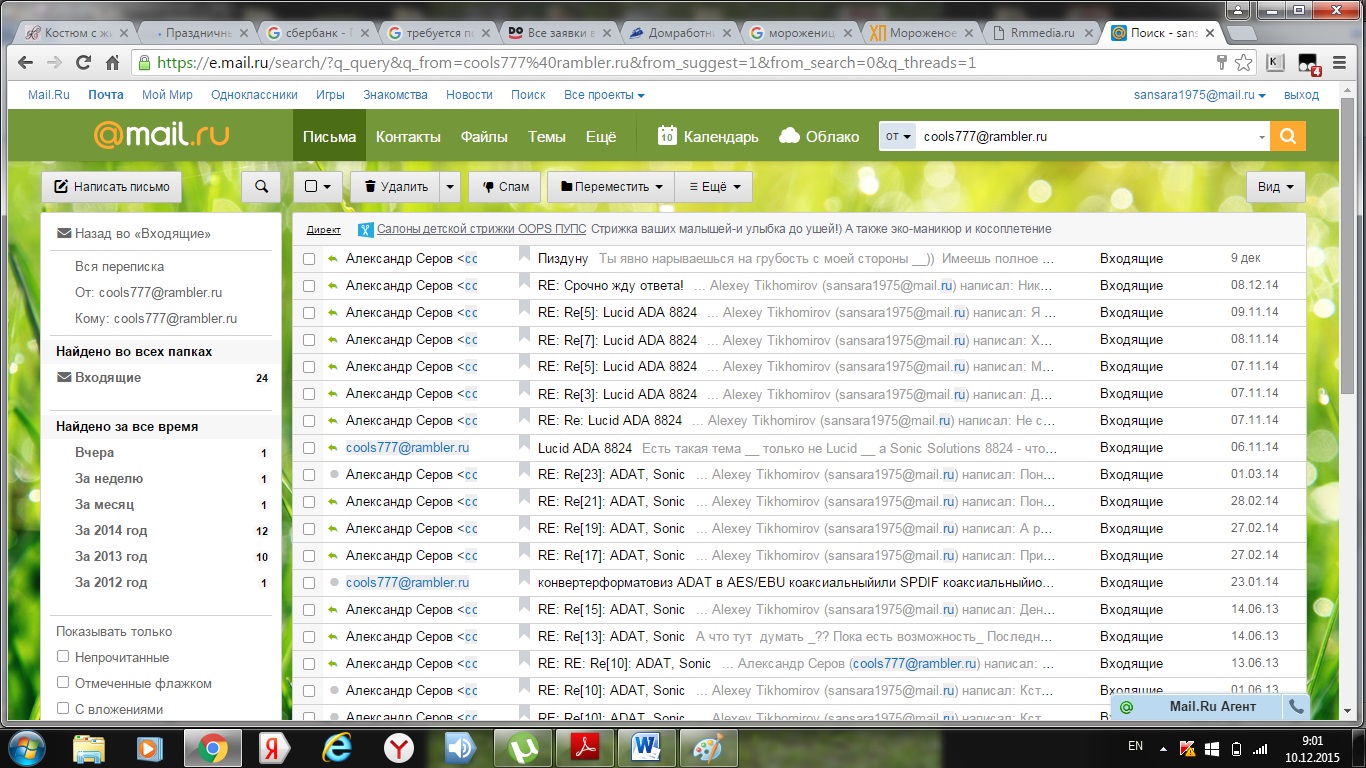Launch Internet Explorer from the taskbar
The image size is (1366, 768).
point(337,747)
